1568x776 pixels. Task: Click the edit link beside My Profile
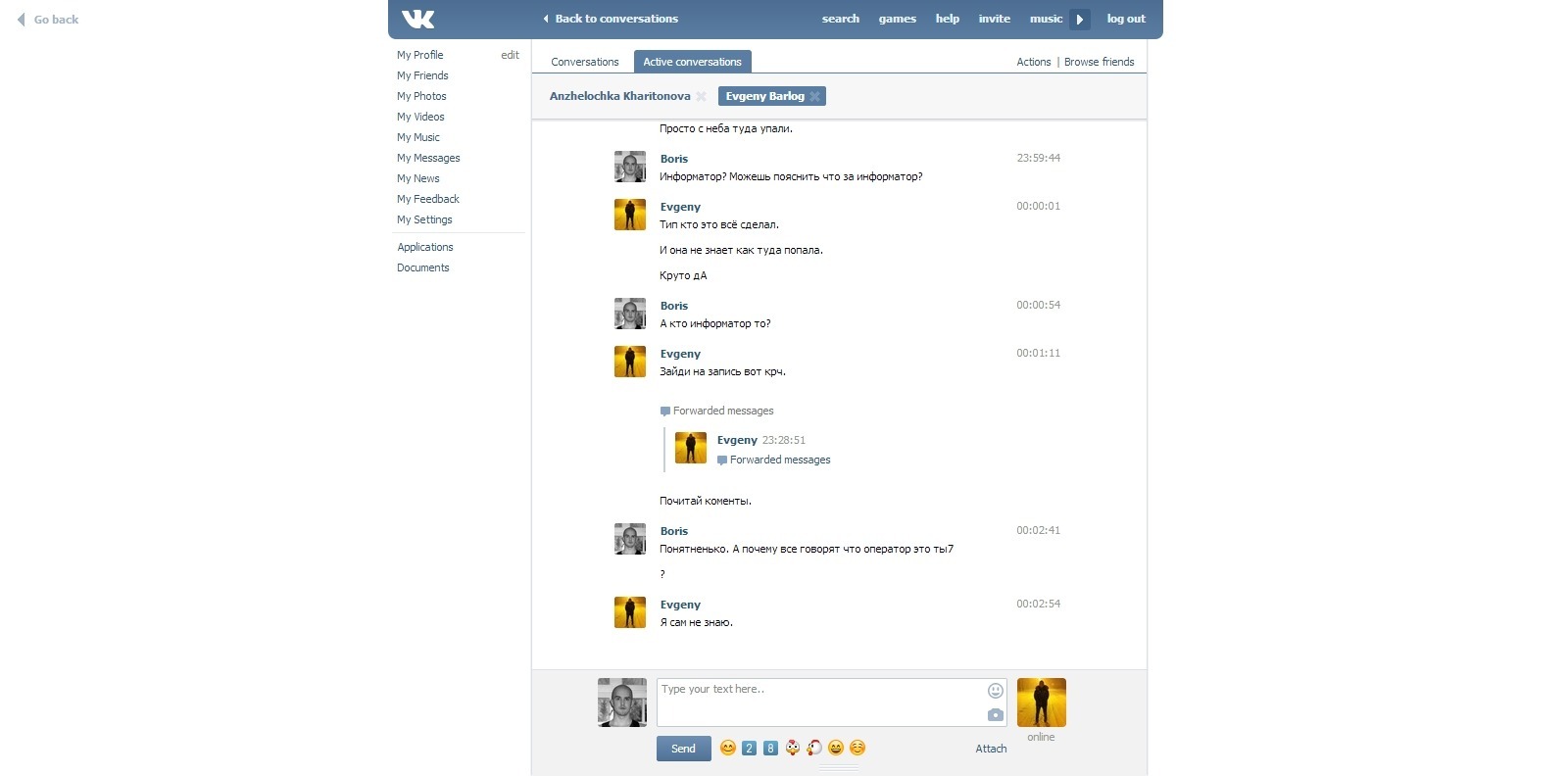pyautogui.click(x=510, y=55)
